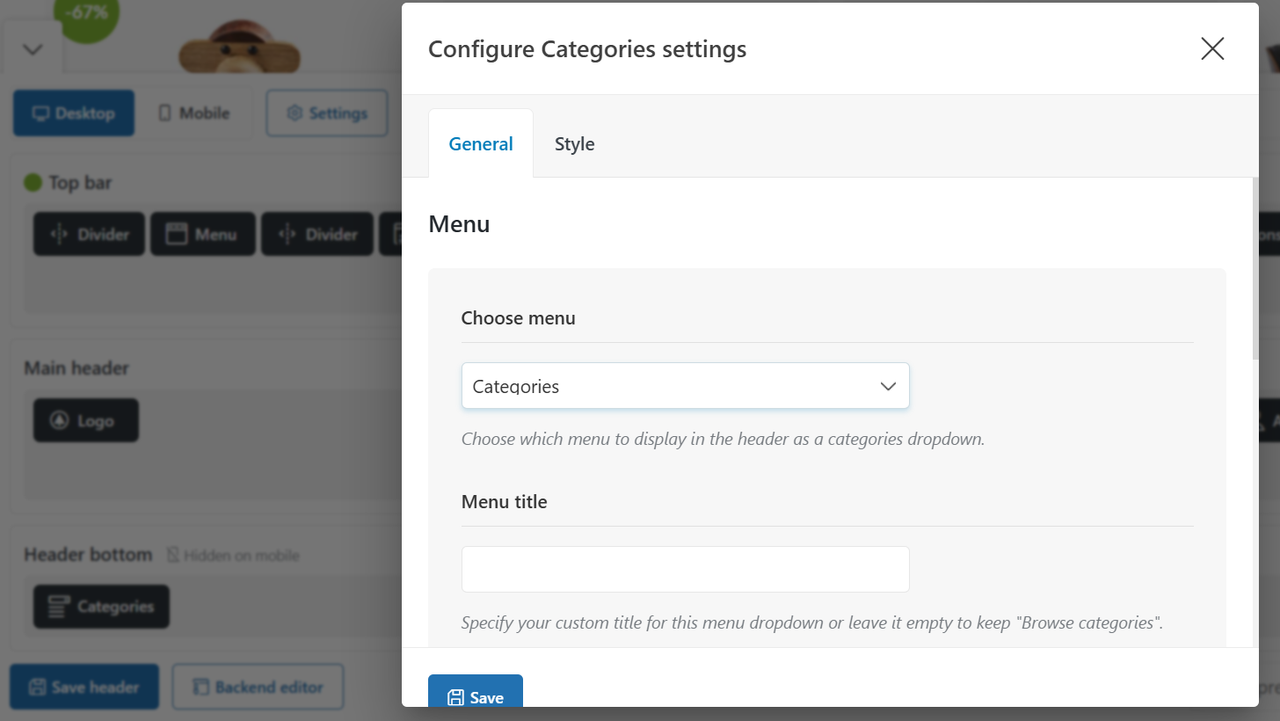Select the Menu element in Top bar

coord(202,234)
